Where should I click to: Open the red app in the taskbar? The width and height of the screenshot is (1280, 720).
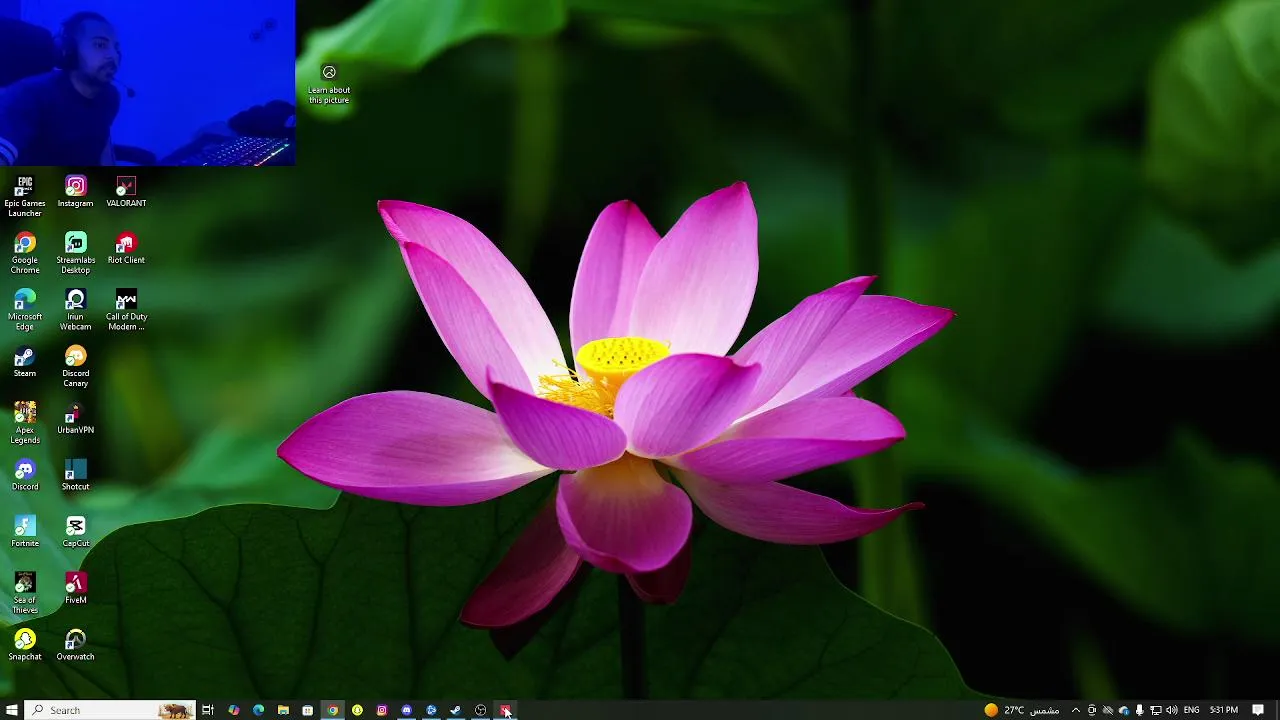pos(505,710)
